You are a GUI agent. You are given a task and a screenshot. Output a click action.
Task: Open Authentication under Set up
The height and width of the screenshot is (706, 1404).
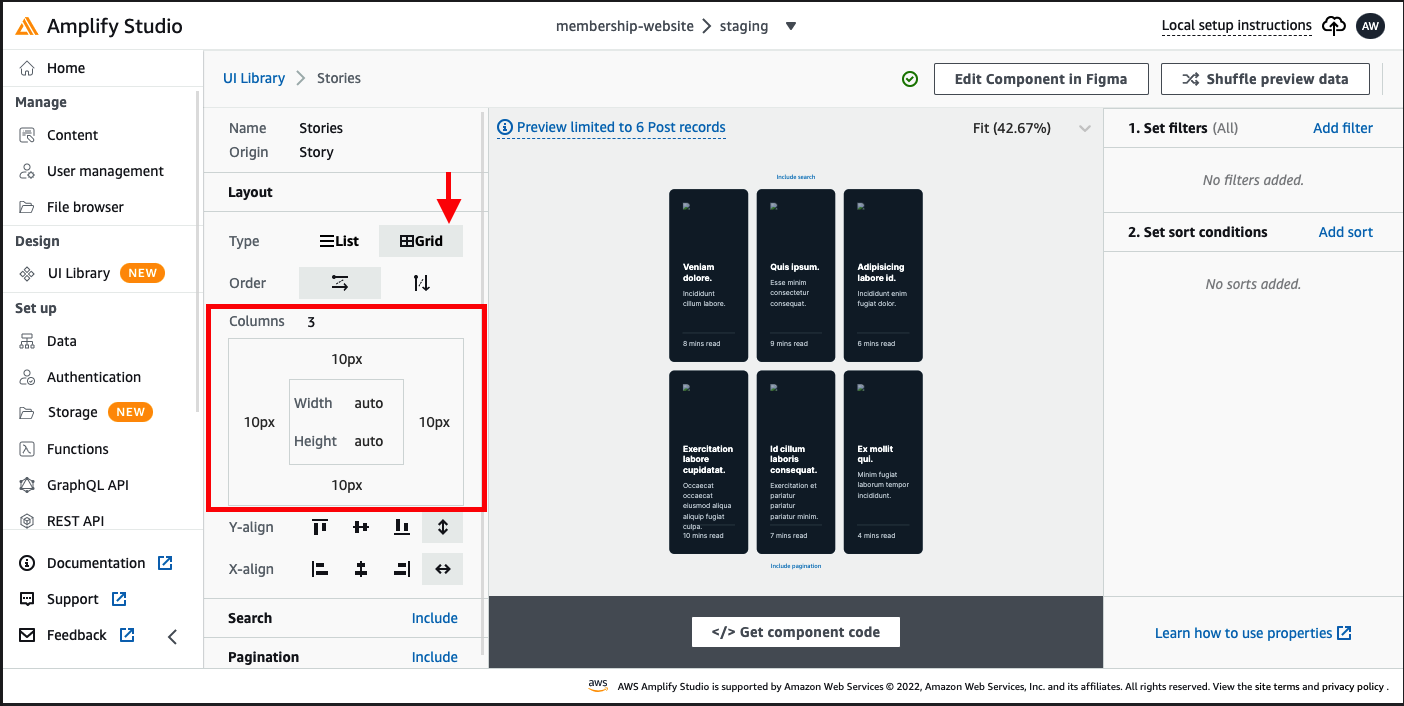94,377
